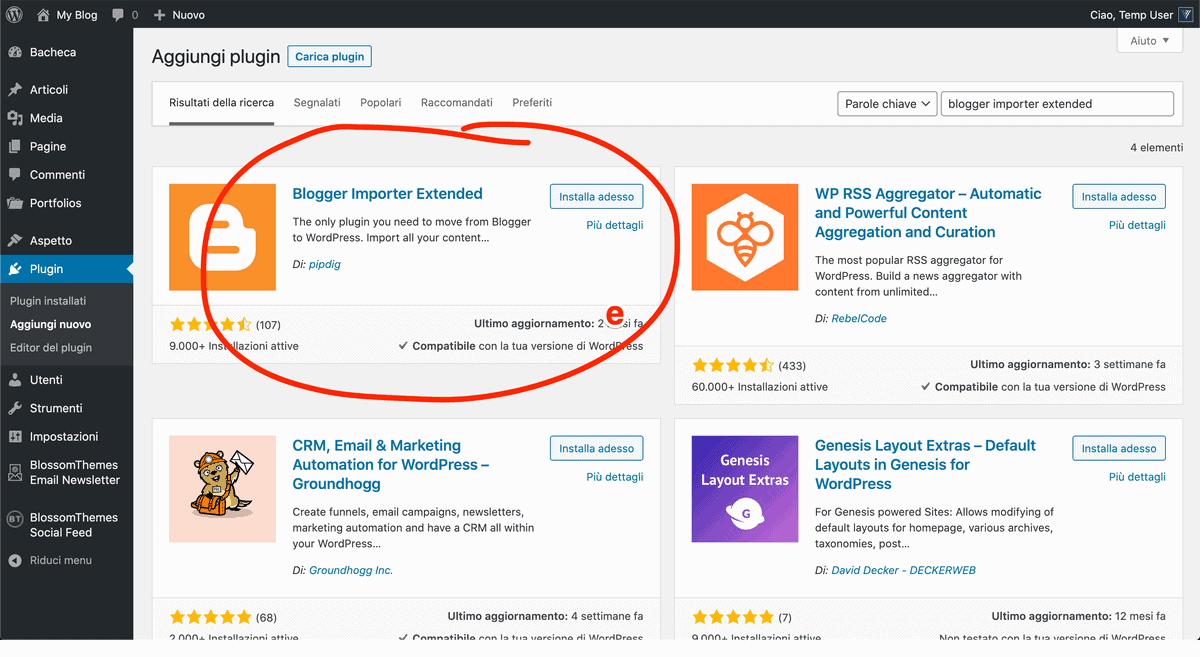Click the Genesis Layout Extras plugin icon

tap(745, 489)
